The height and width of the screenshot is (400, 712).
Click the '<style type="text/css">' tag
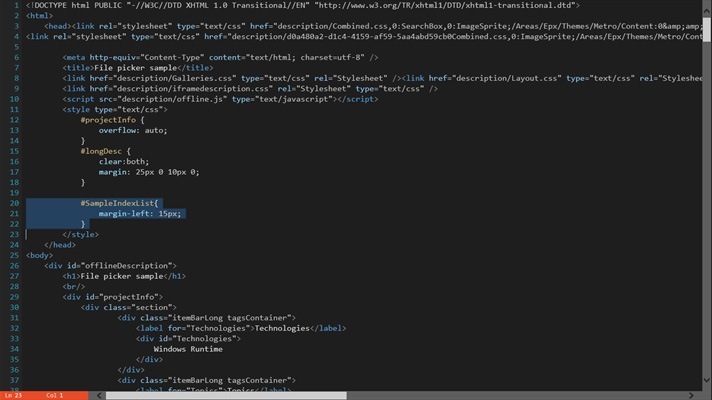[x=115, y=109]
